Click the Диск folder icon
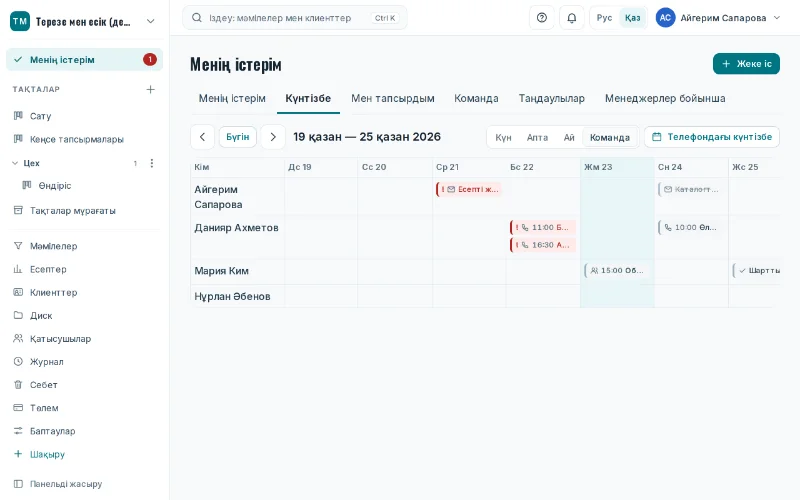800x500 pixels. [18, 315]
